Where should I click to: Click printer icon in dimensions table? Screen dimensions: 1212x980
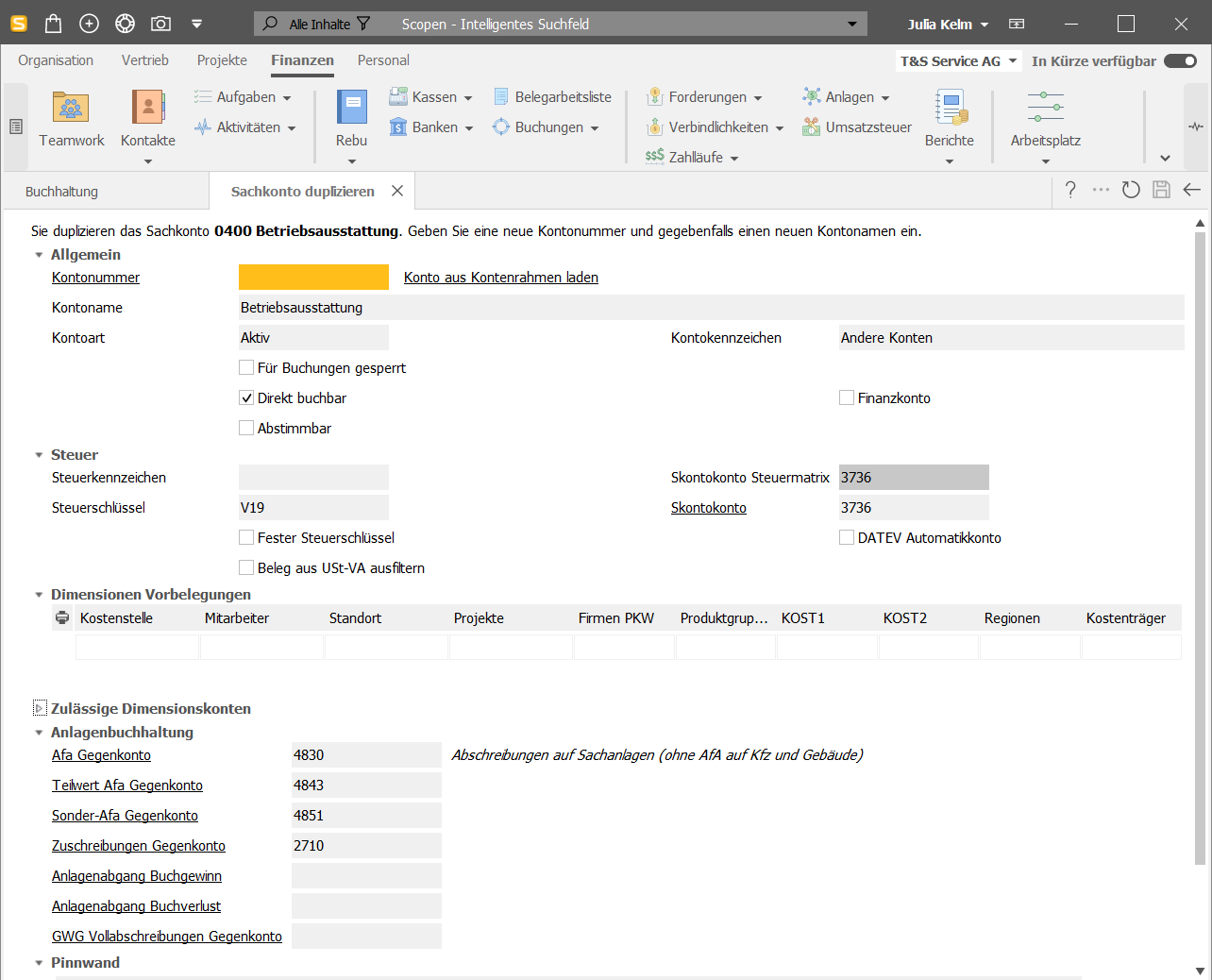point(62,617)
